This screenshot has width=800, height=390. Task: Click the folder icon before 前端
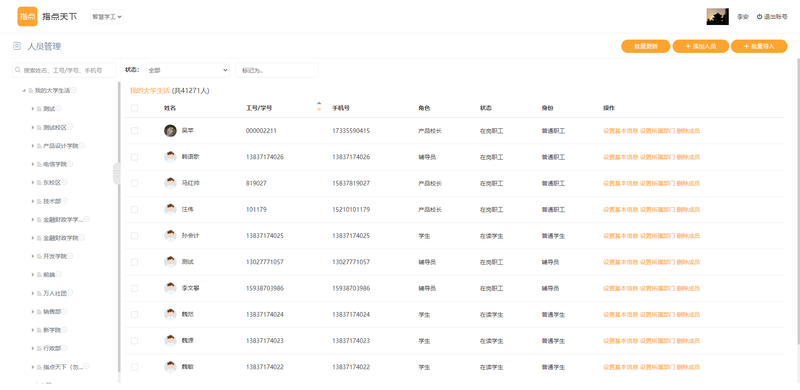click(x=39, y=275)
